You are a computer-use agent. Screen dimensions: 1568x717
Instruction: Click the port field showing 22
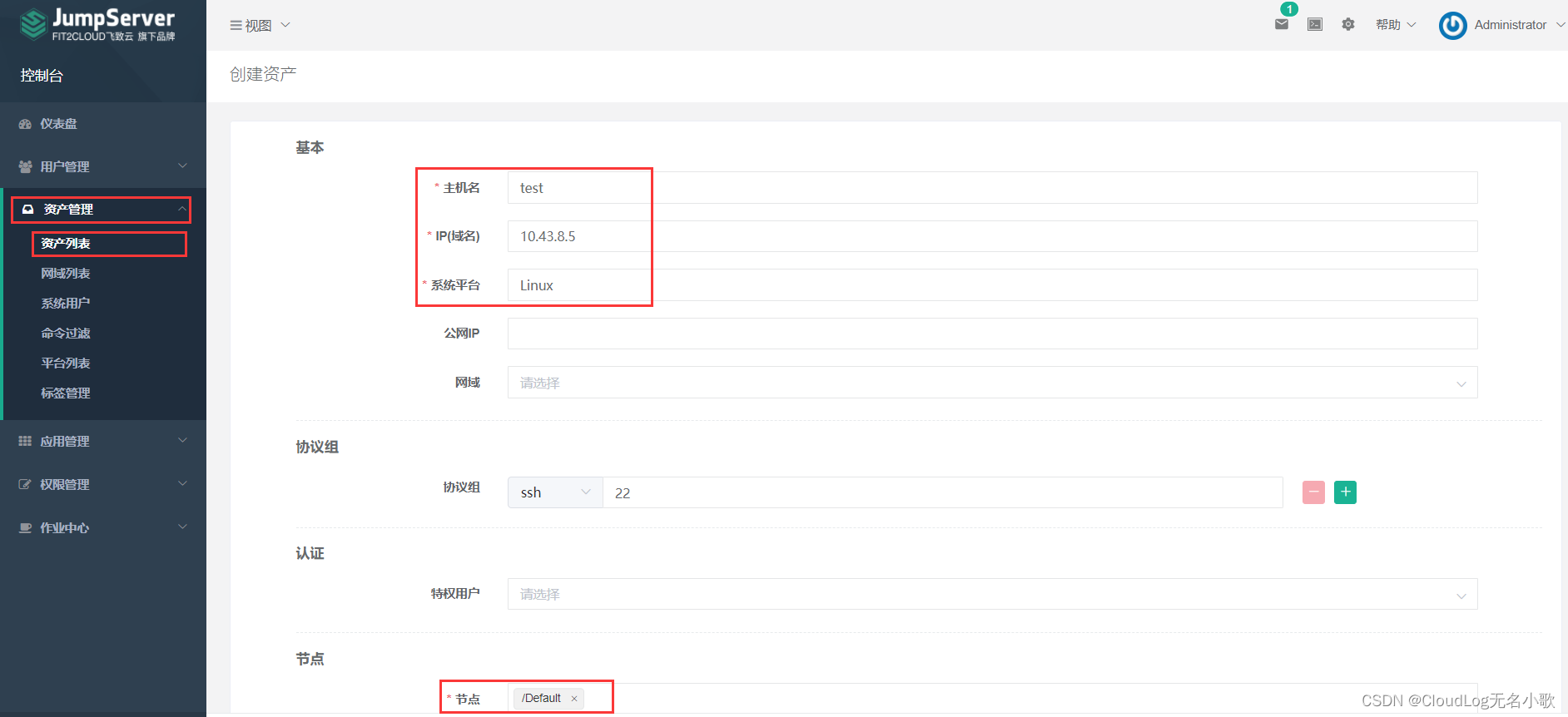[943, 492]
